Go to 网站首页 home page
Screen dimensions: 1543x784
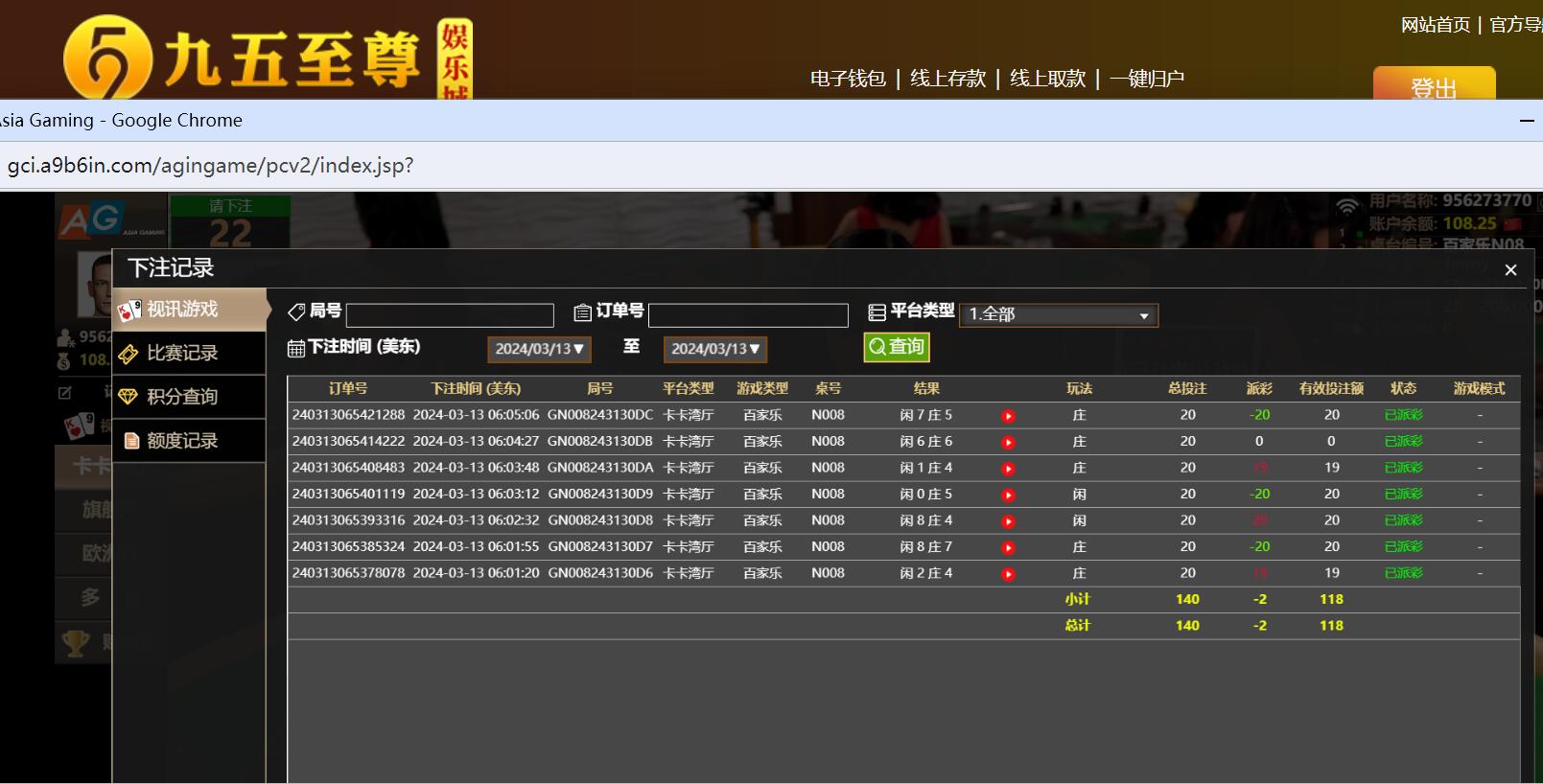(1436, 25)
